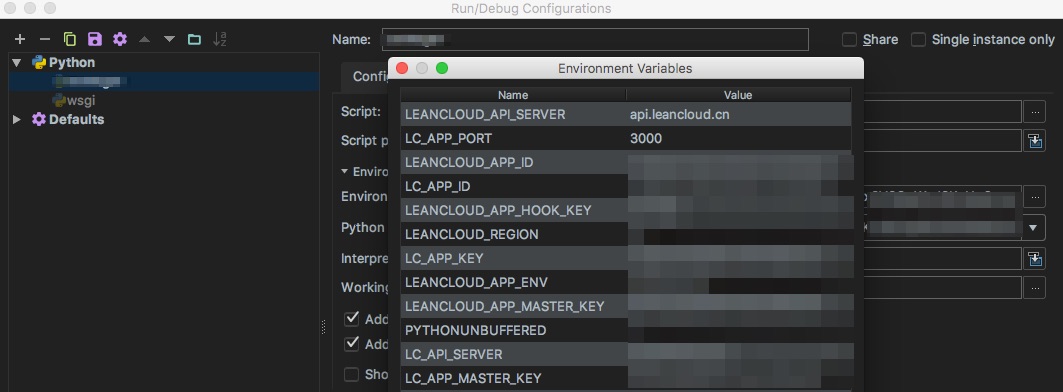The width and height of the screenshot is (1063, 392).
Task: Switch to the Configuration tab
Action: [364, 77]
